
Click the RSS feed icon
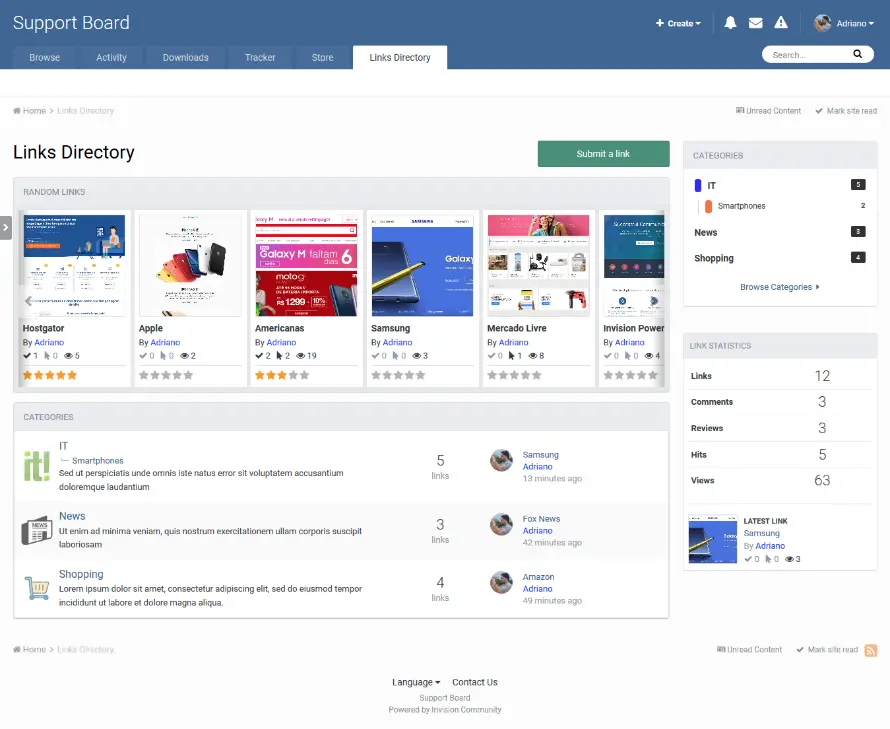point(871,650)
